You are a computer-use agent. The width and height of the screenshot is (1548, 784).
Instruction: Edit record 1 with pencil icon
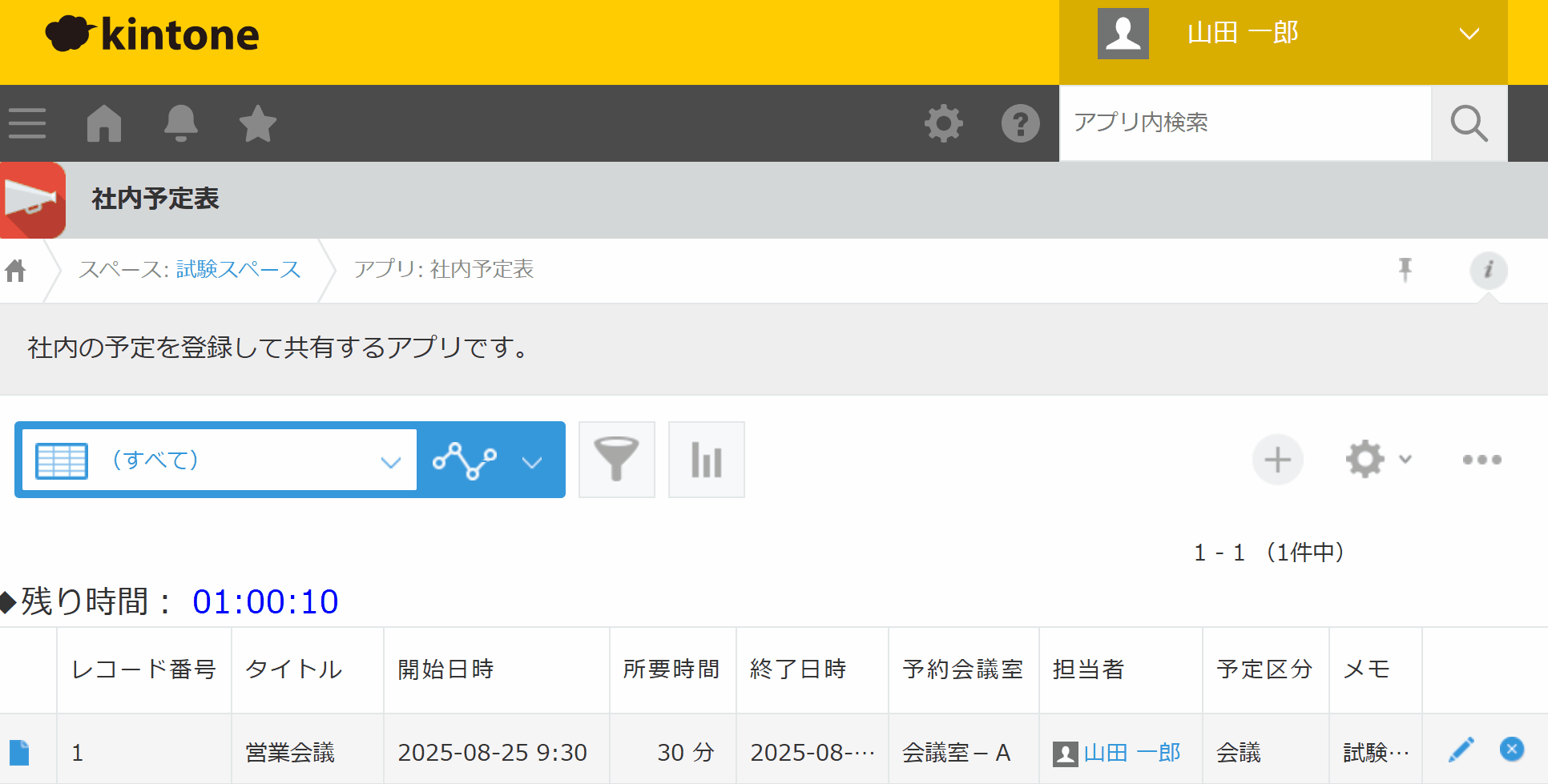(1461, 750)
